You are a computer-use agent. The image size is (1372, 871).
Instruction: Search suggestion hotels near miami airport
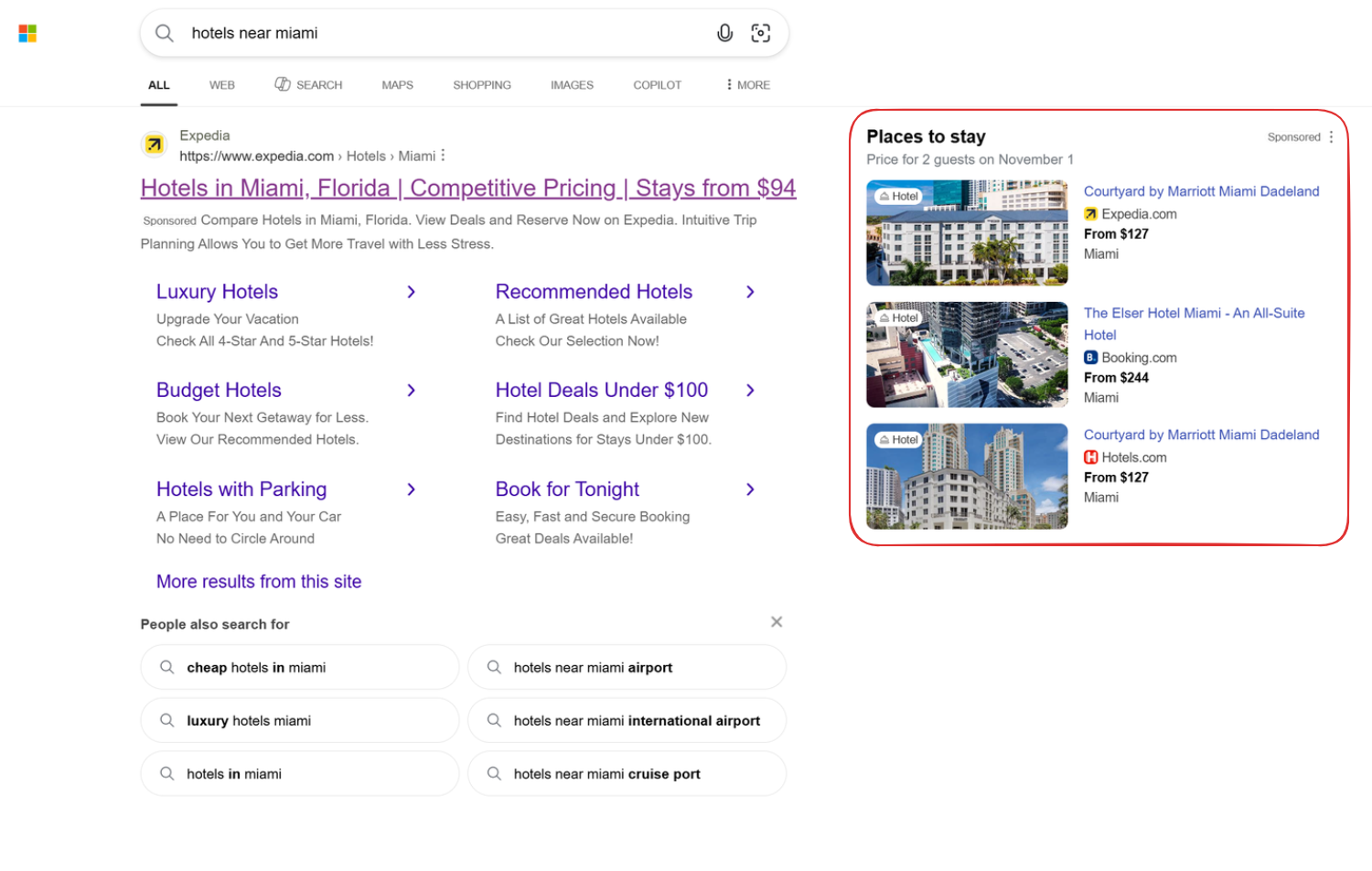tap(627, 667)
